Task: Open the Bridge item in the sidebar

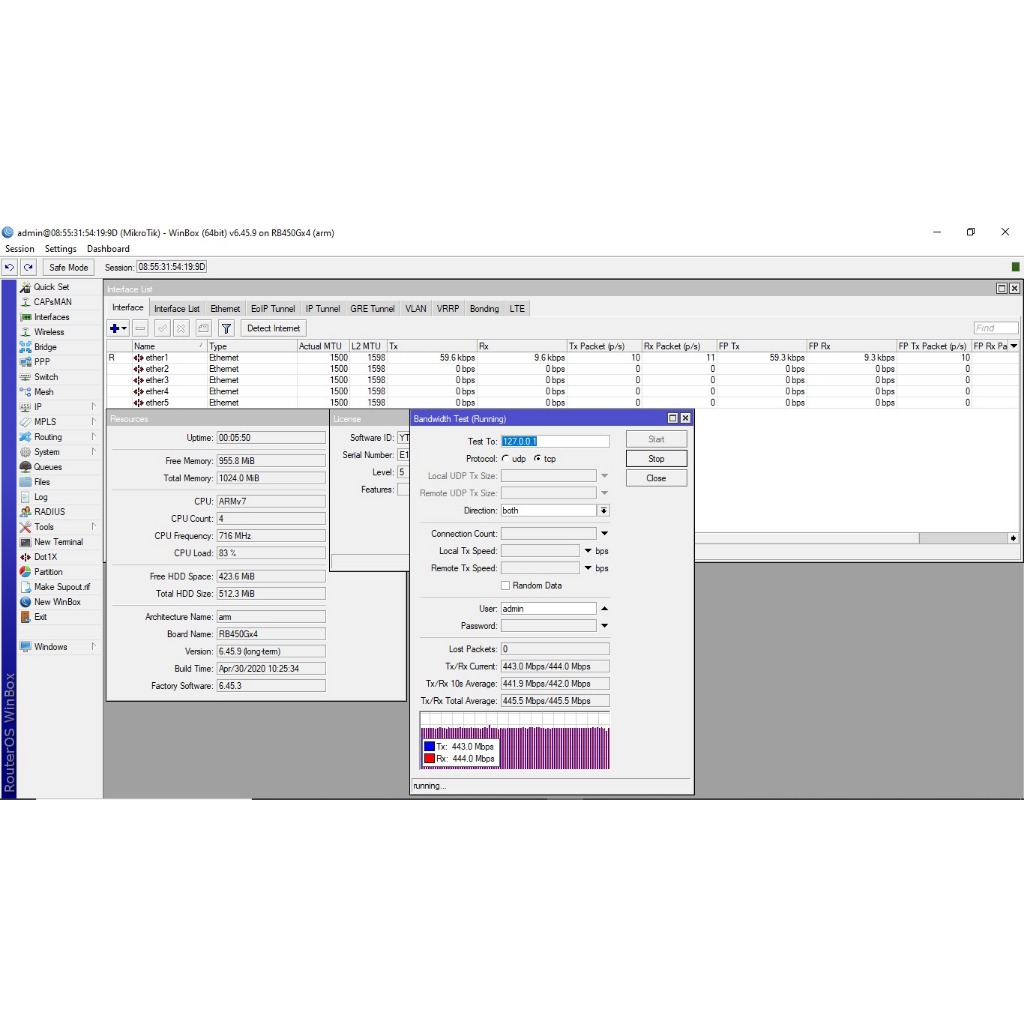Action: tap(45, 347)
